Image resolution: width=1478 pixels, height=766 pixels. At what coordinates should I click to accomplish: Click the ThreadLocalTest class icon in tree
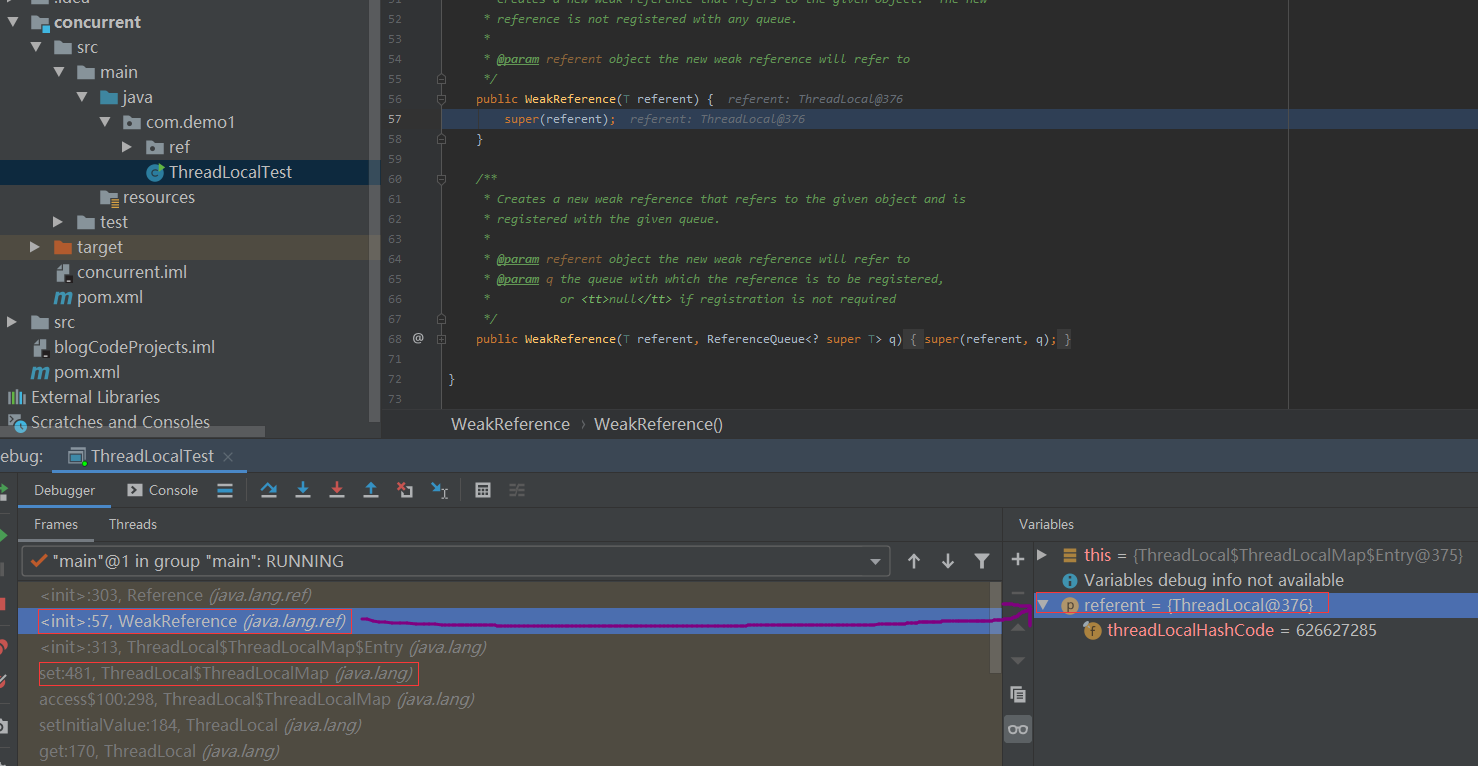[155, 172]
